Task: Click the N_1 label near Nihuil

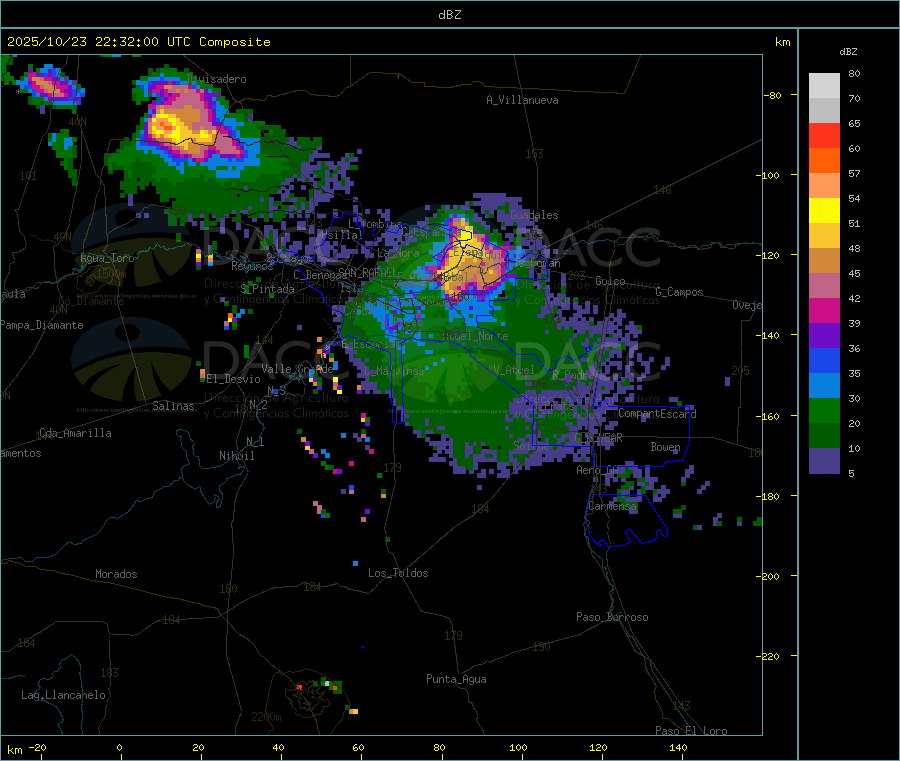Action: click(x=255, y=441)
